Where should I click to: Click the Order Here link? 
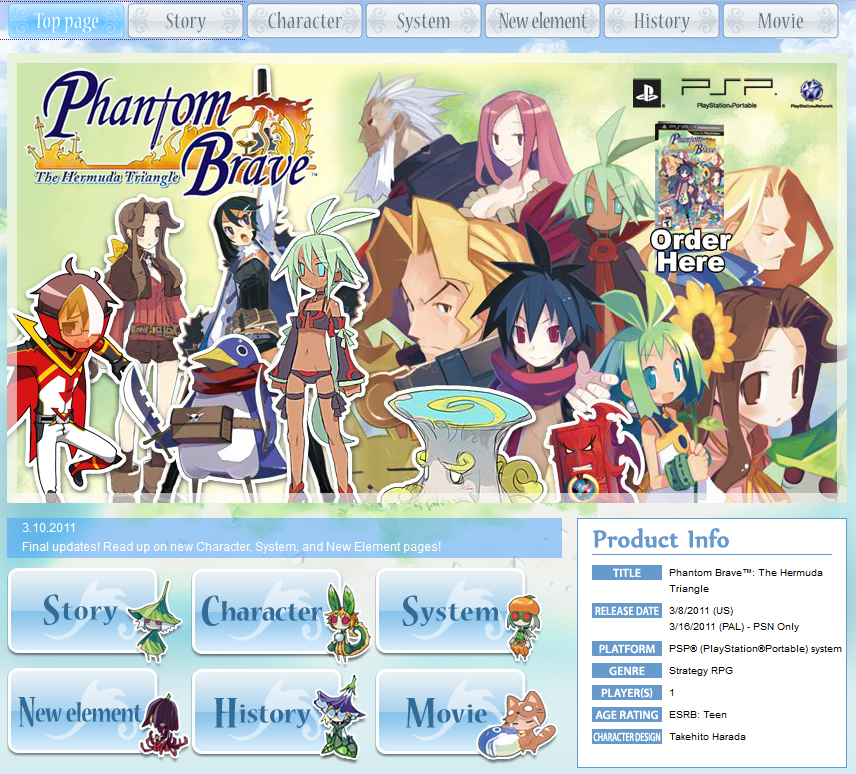tap(691, 251)
